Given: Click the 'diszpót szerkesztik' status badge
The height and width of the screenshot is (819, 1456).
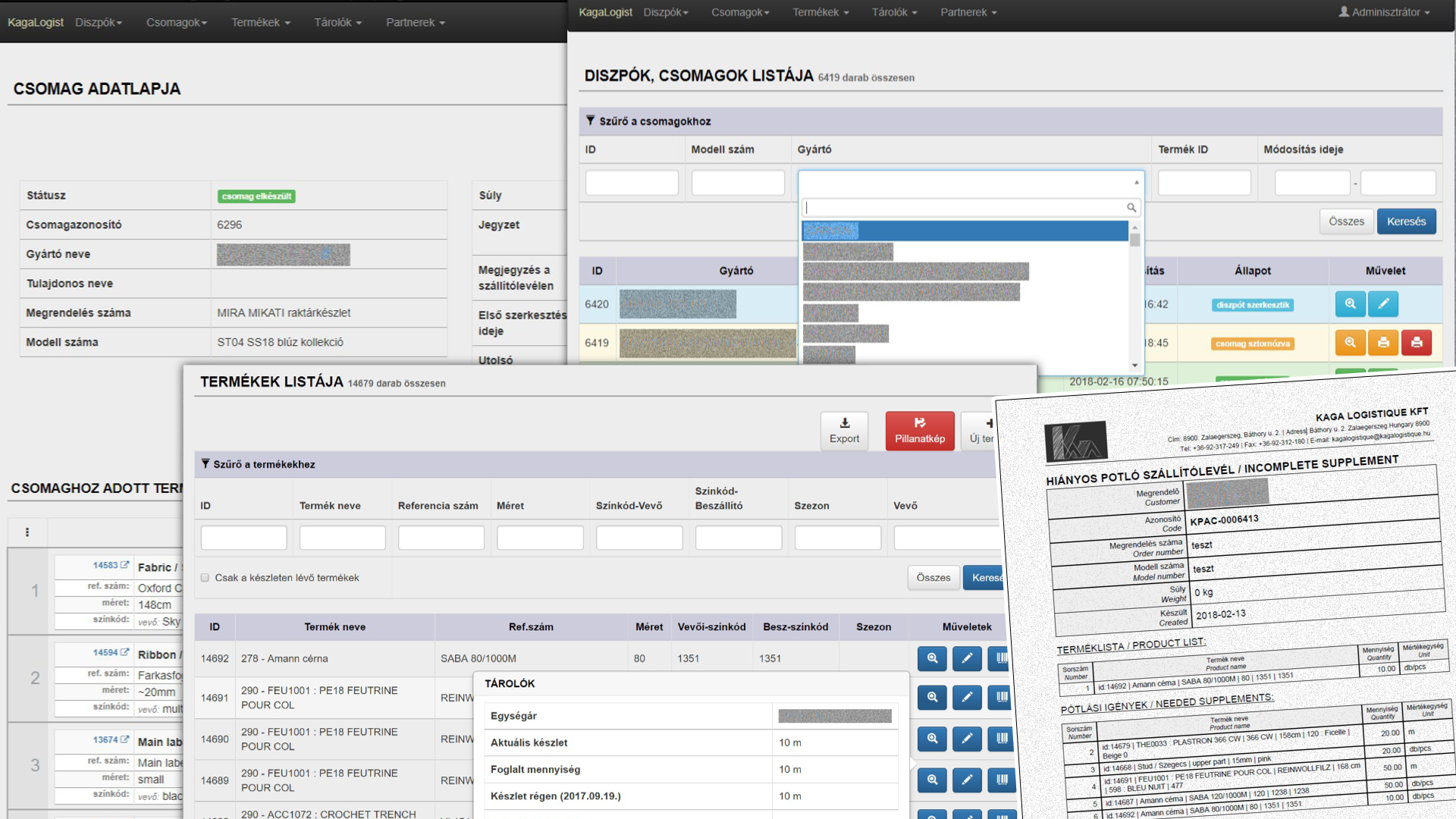Looking at the screenshot, I should pyautogui.click(x=1253, y=305).
